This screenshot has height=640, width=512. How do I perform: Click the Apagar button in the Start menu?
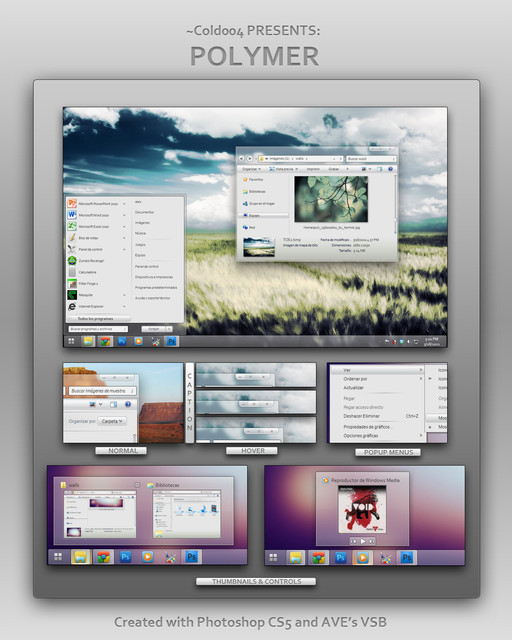154,329
